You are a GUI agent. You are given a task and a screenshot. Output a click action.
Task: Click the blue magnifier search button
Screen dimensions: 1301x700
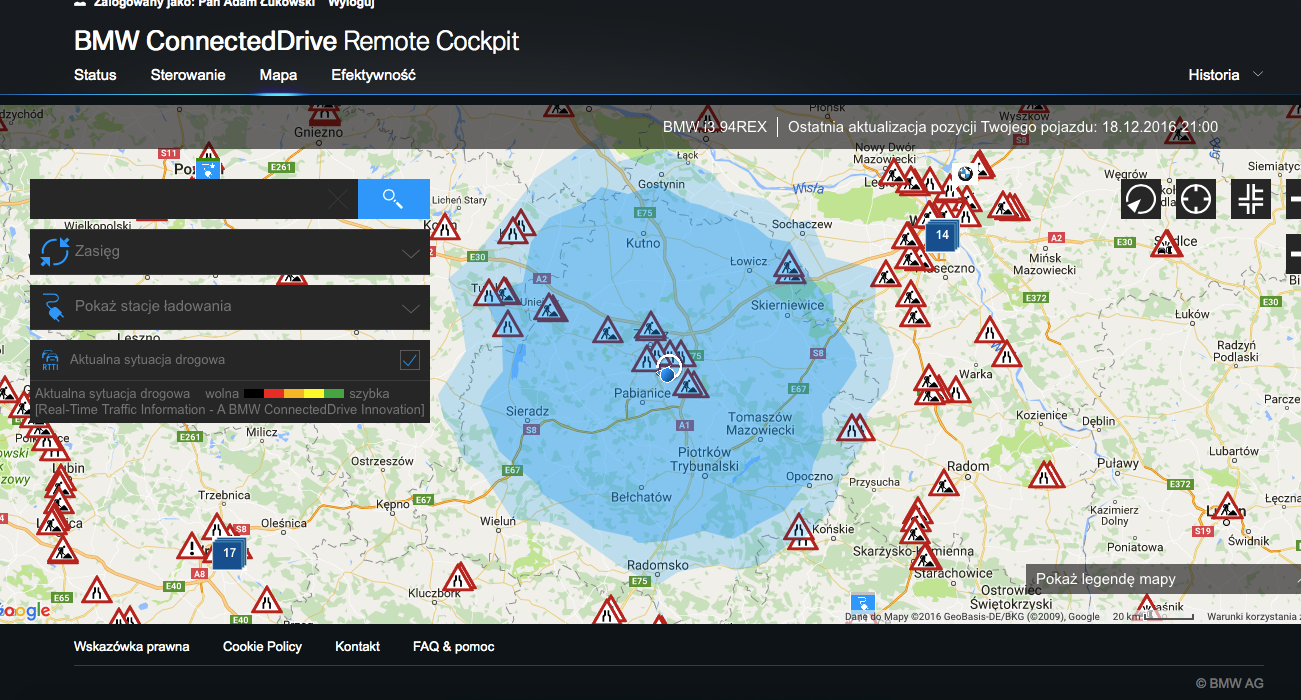[x=394, y=199]
